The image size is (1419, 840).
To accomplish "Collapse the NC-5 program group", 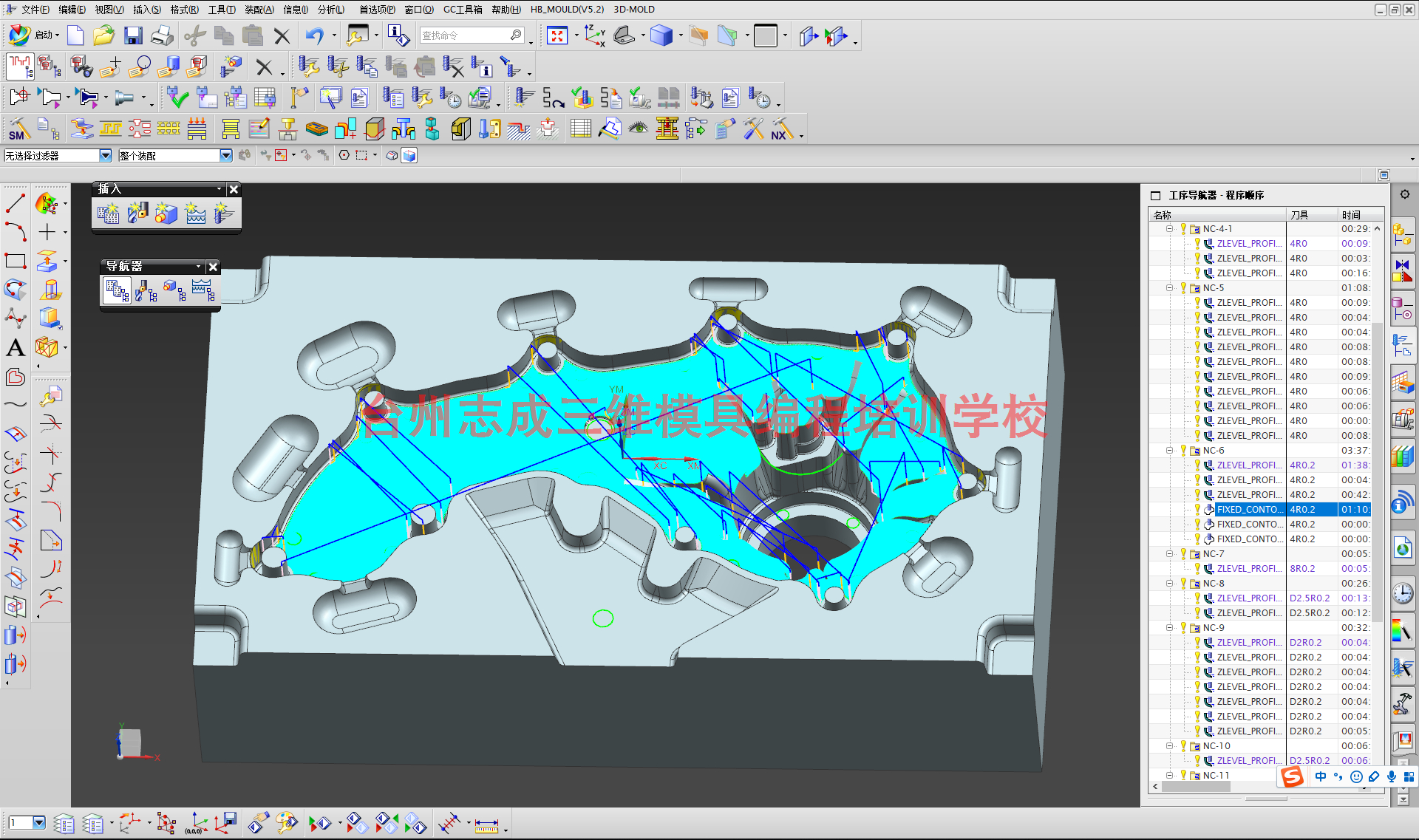I will (x=1170, y=287).
